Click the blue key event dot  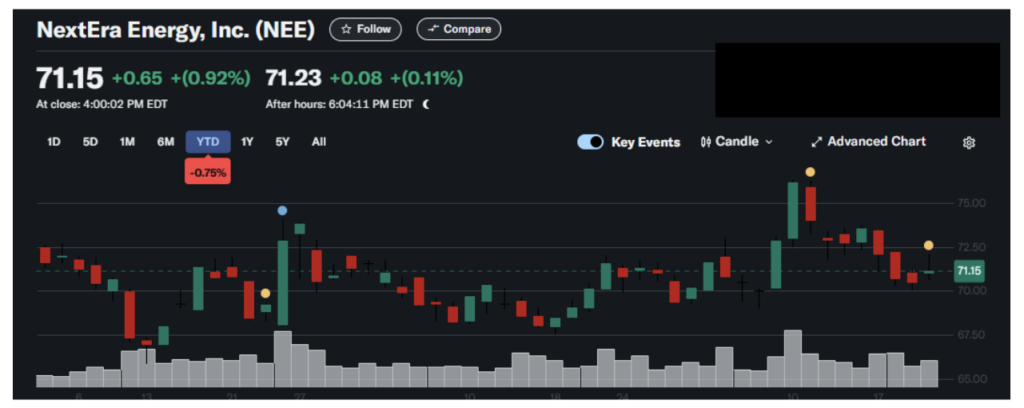[282, 210]
